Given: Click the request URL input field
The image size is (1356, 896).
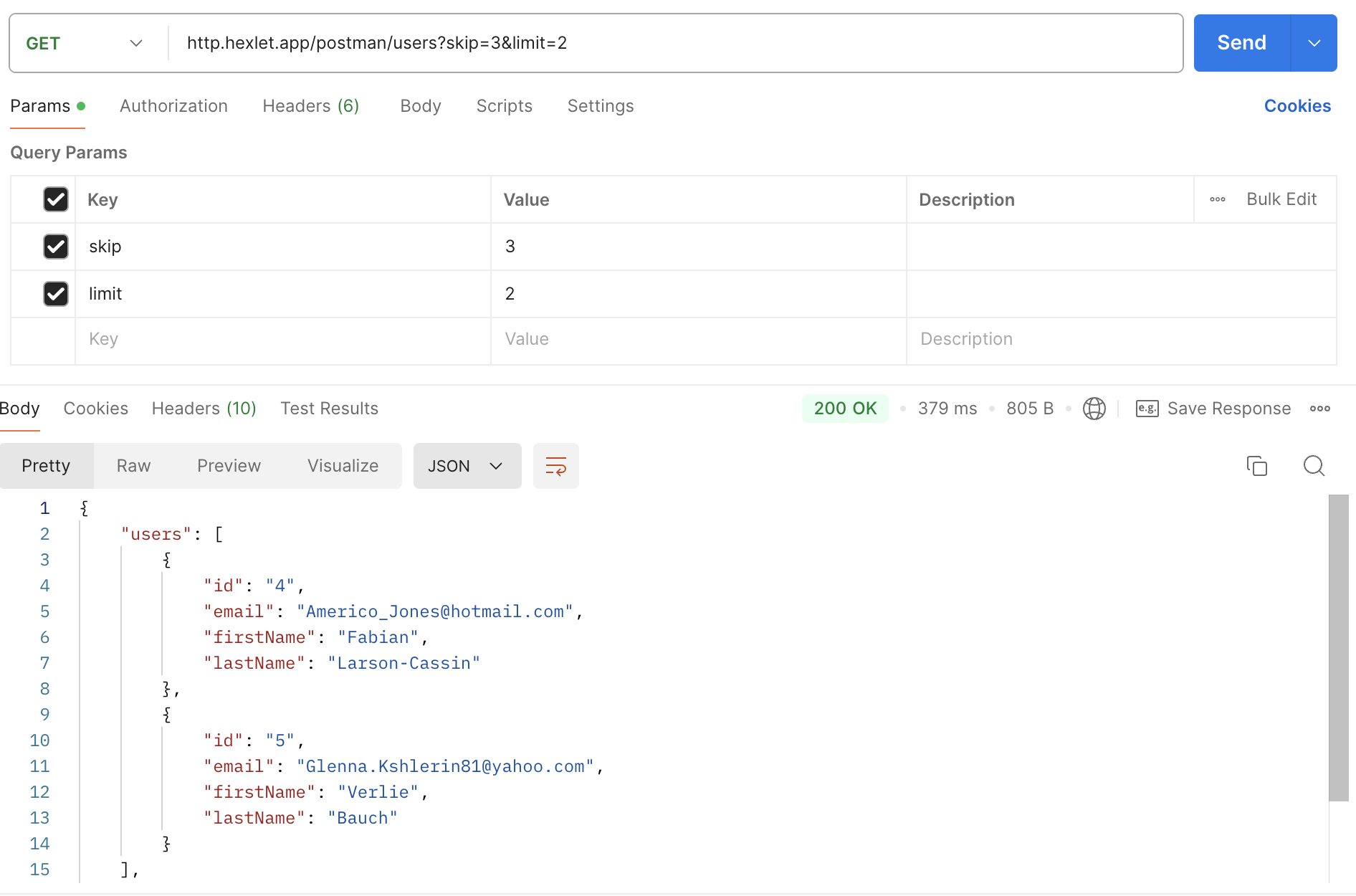Looking at the screenshot, I should tap(674, 43).
